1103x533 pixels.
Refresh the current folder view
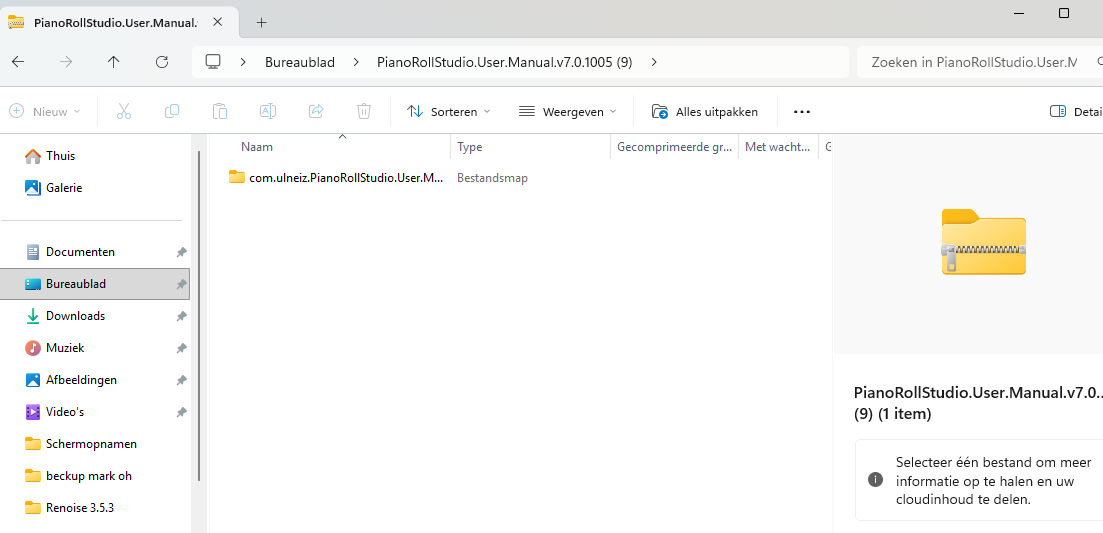[162, 62]
